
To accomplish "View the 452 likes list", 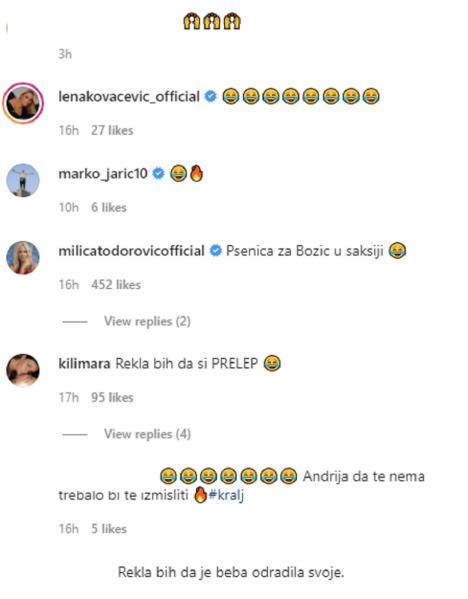I will [116, 285].
